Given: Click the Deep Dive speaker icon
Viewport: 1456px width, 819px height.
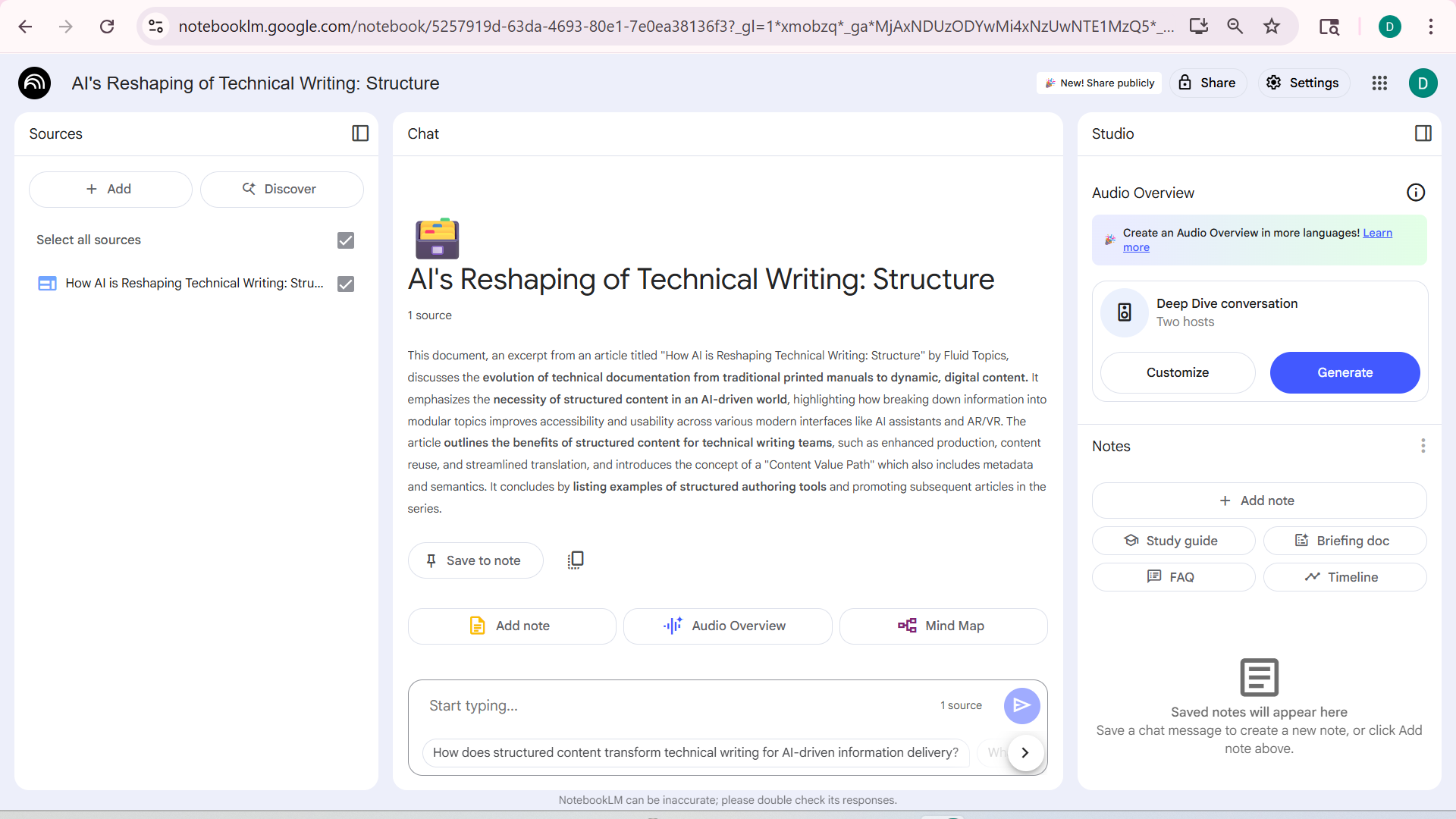Looking at the screenshot, I should [x=1125, y=312].
